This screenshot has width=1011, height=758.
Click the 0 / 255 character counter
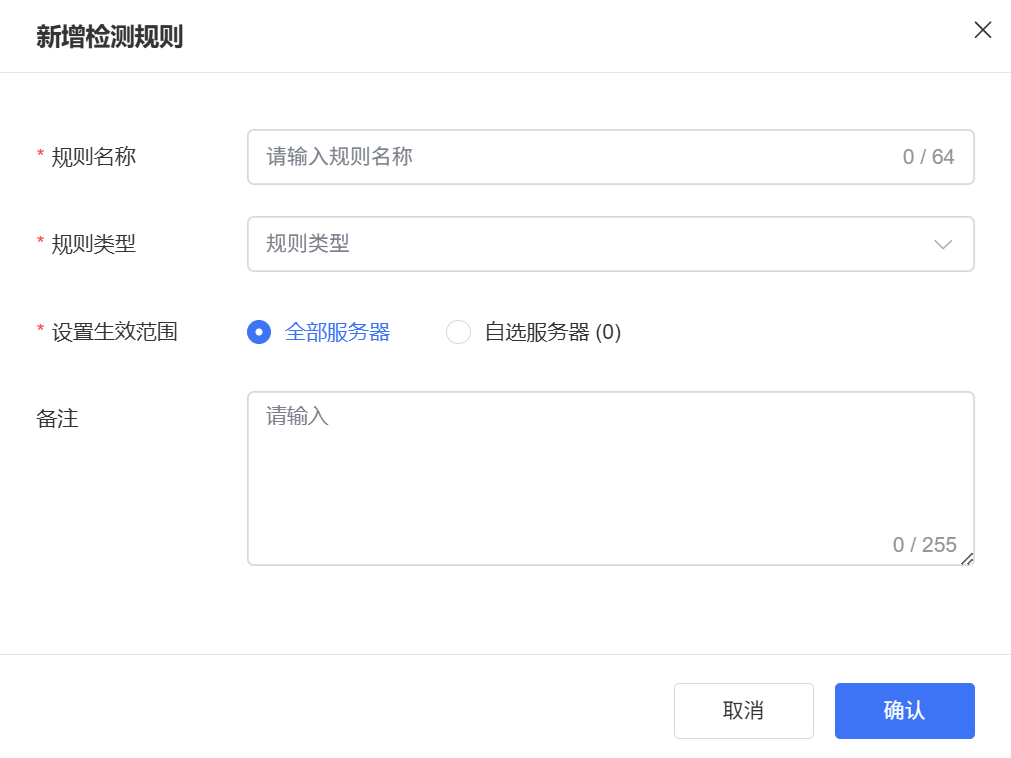point(924,545)
